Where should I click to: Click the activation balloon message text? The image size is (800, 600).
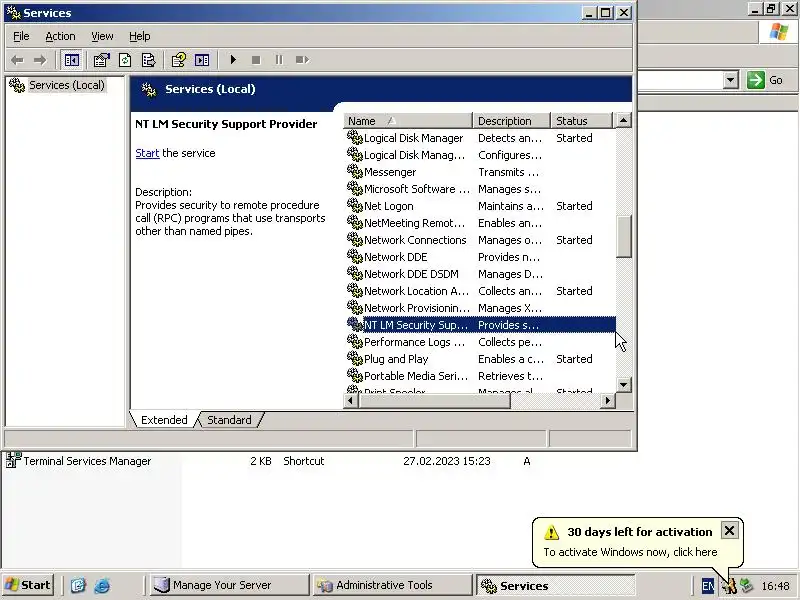click(630, 552)
